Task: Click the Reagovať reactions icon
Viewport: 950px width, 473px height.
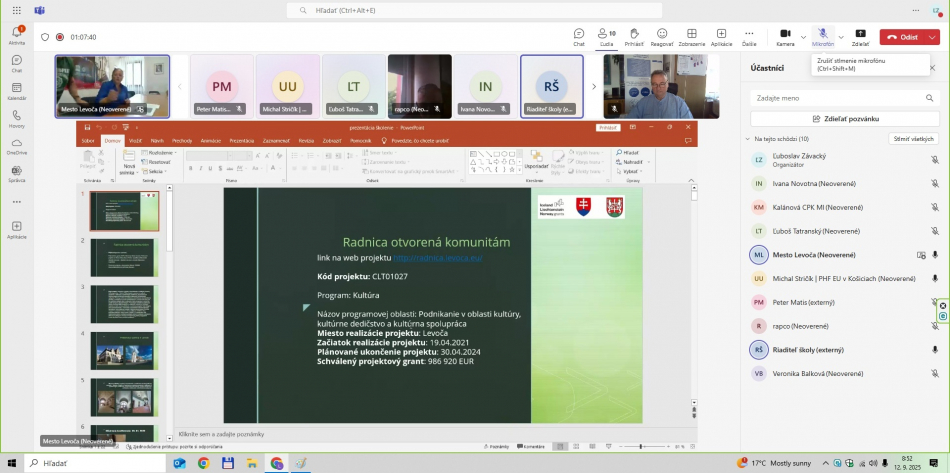Action: point(662,36)
